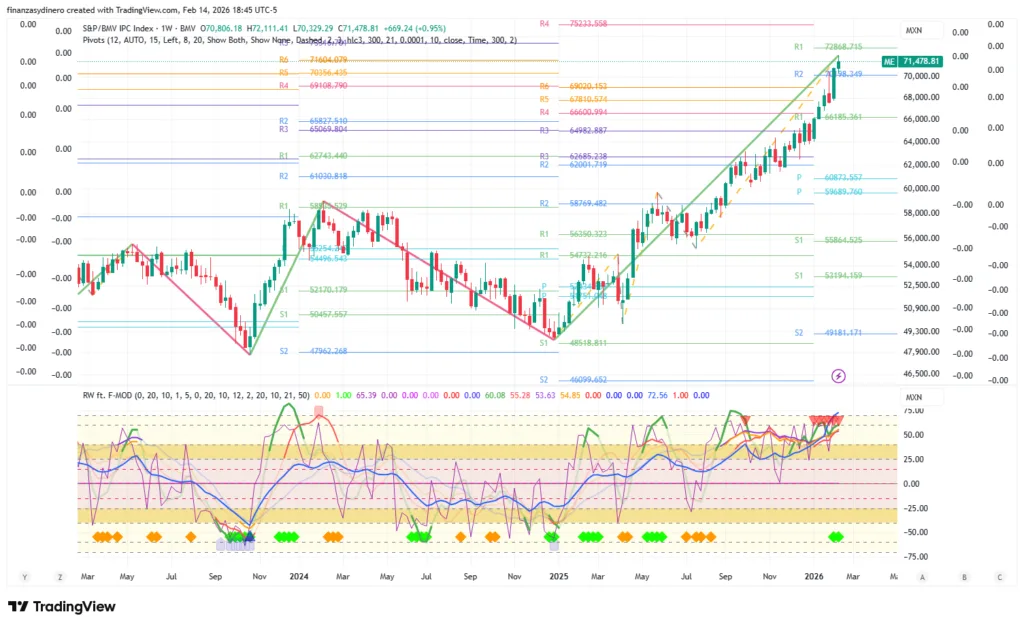Click the green ME badge beside current price
Image resolution: width=1024 pixels, height=627 pixels.
tap(888, 62)
